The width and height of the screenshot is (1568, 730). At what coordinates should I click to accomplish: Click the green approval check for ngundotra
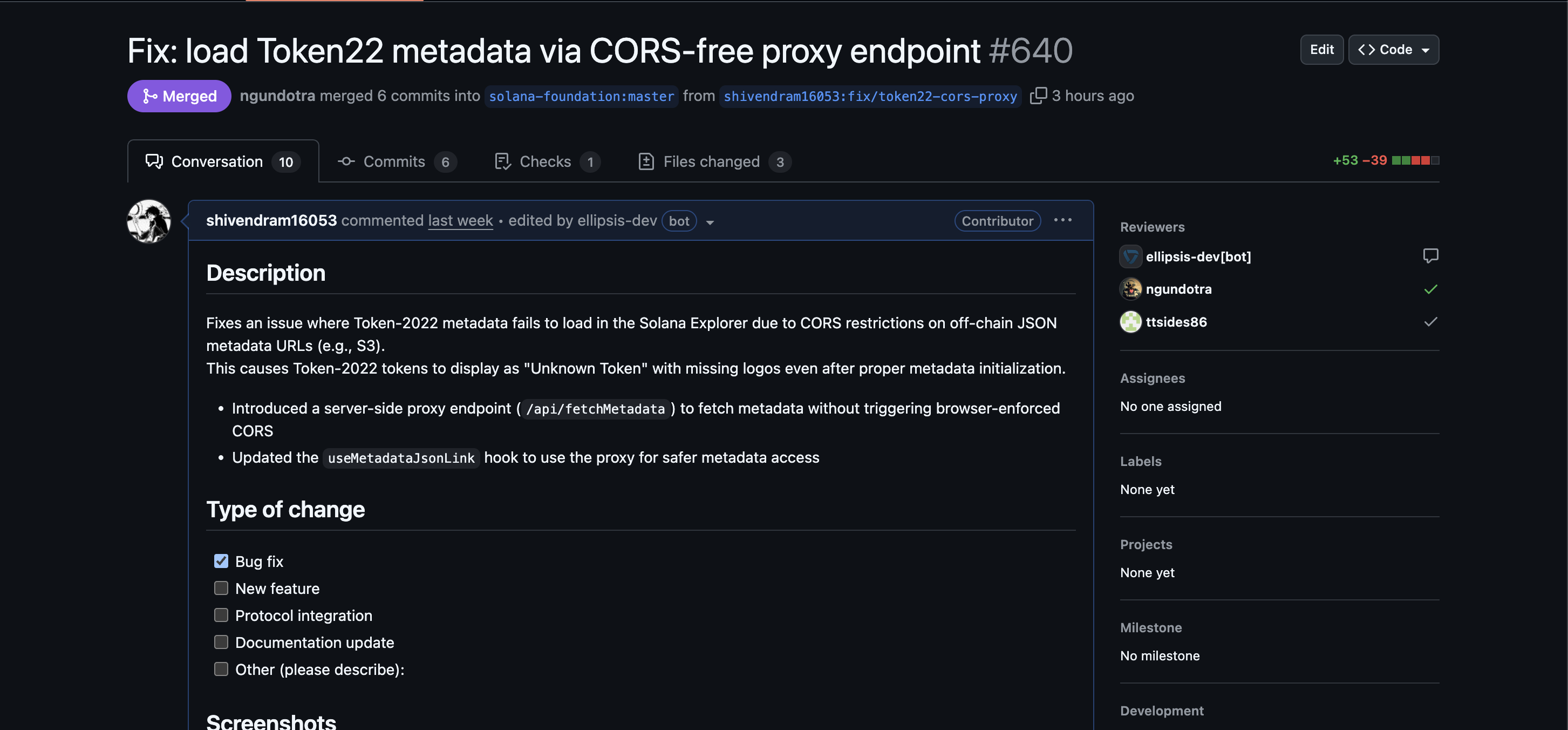1430,289
